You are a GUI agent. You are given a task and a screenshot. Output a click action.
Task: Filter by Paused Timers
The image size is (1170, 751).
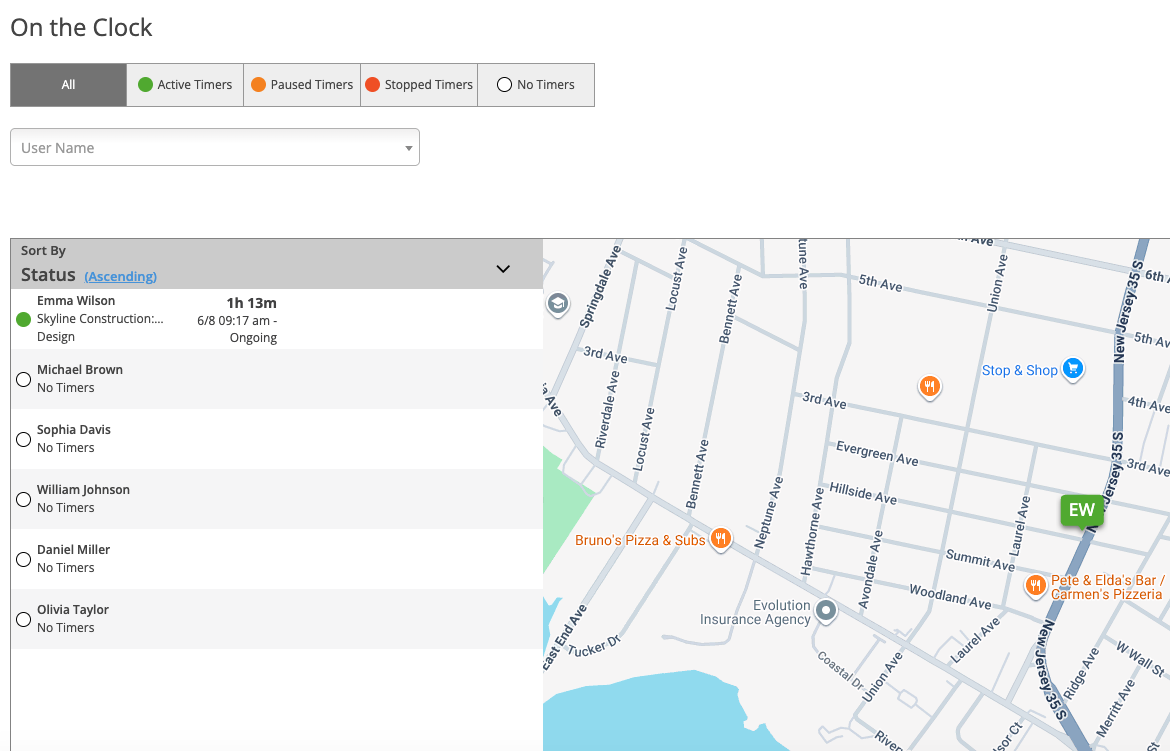pyautogui.click(x=302, y=85)
